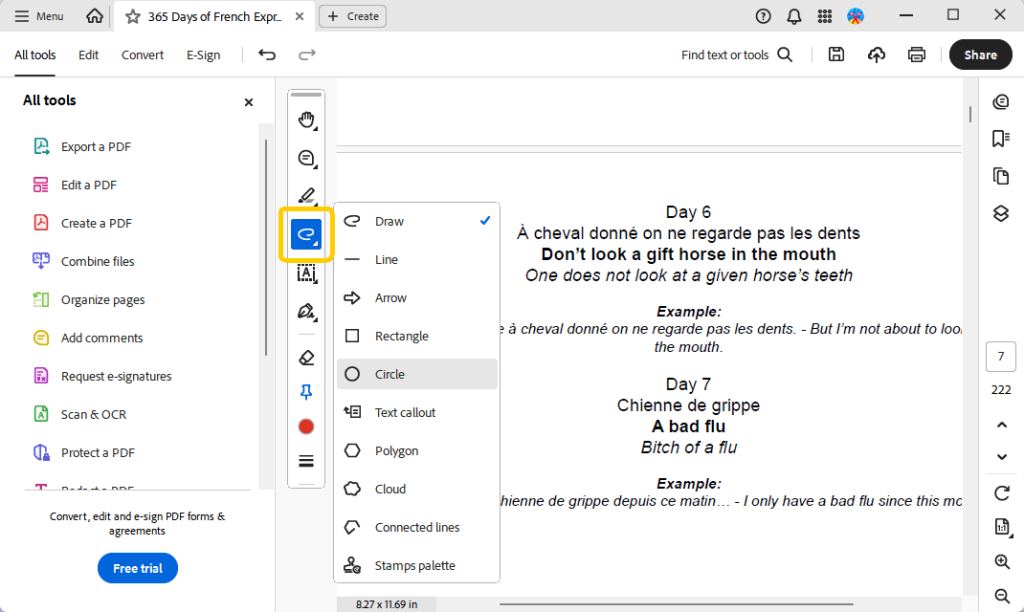Image resolution: width=1024 pixels, height=612 pixels.
Task: Click the save to cloud upload icon
Action: [x=877, y=55]
